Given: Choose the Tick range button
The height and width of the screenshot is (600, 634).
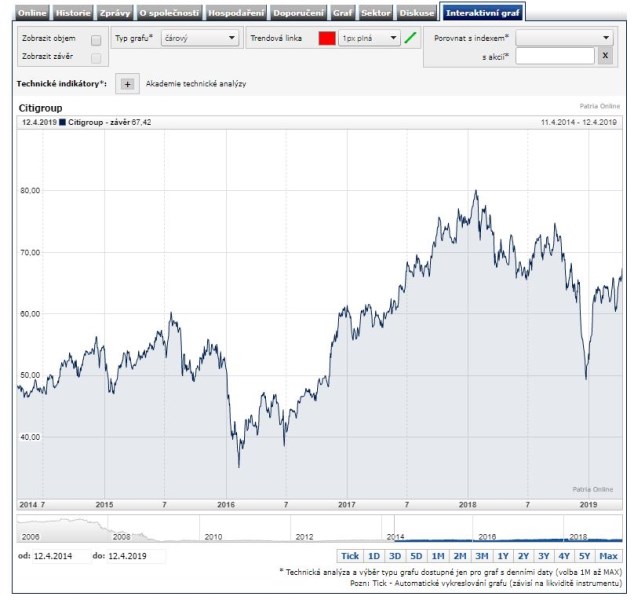Looking at the screenshot, I should 350,556.
